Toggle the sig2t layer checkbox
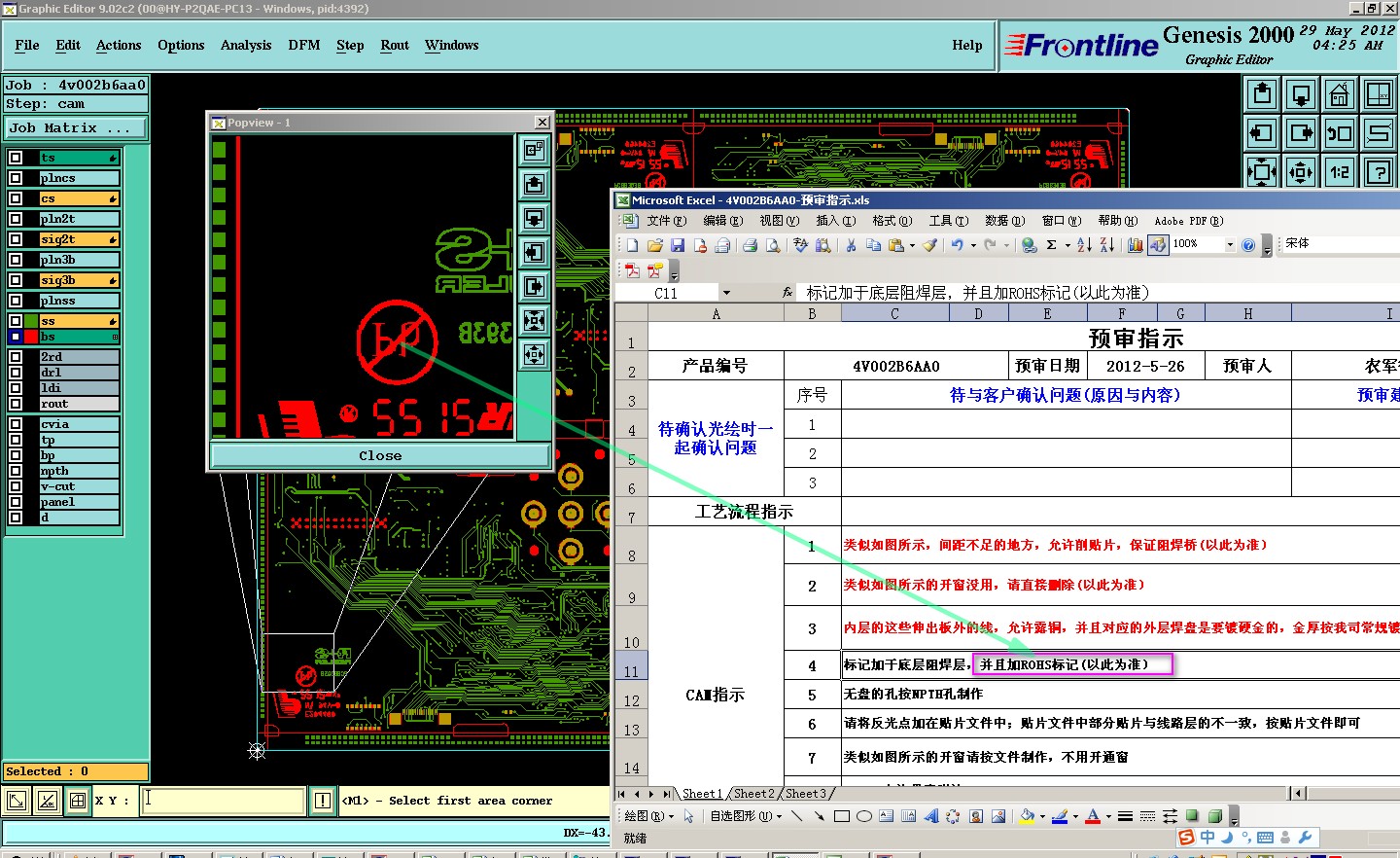Viewport: 1400px width, 858px height. point(16,239)
